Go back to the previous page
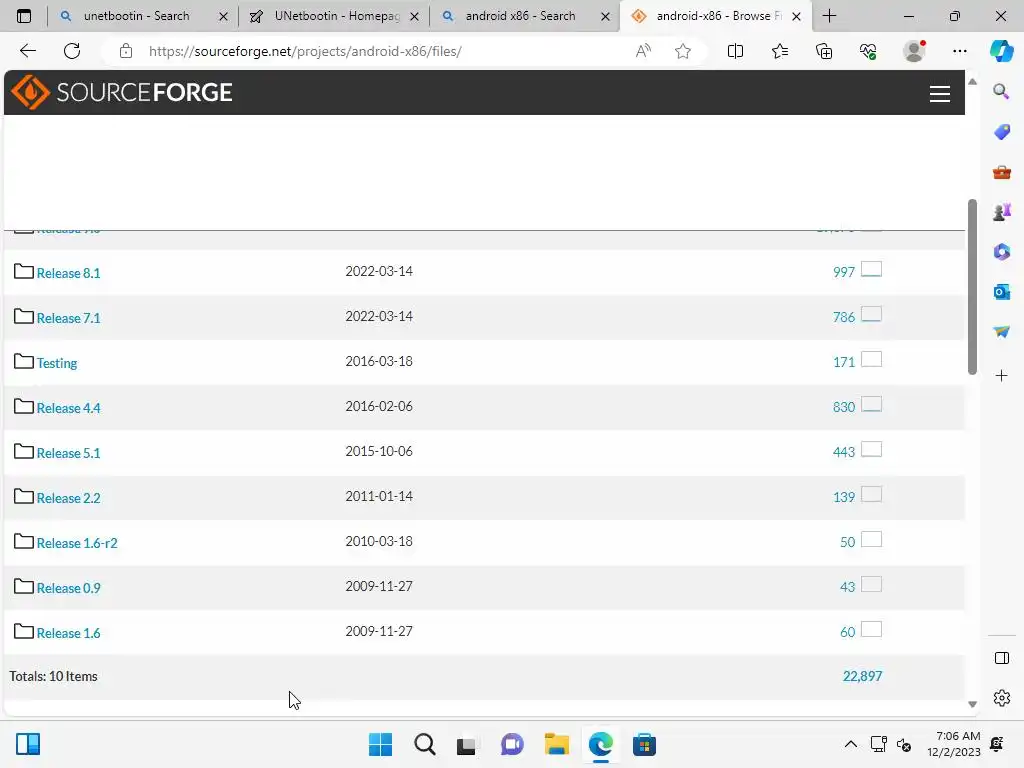The image size is (1024, 768). click(x=27, y=51)
